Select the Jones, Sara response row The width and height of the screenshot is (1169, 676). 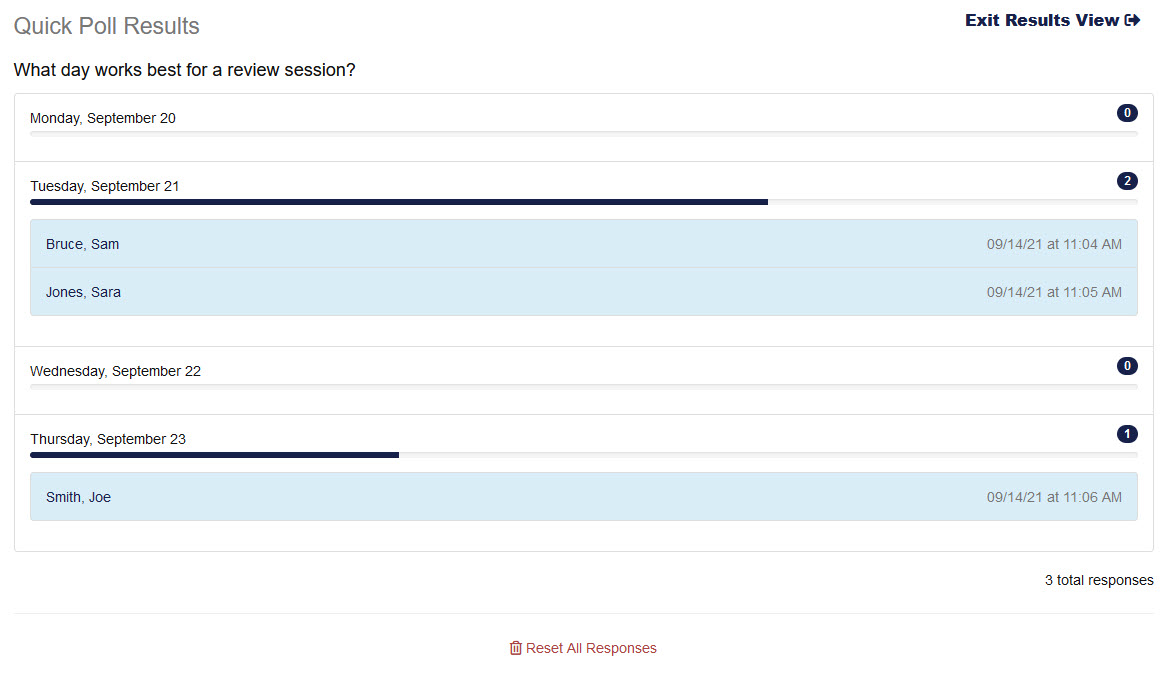click(x=583, y=292)
